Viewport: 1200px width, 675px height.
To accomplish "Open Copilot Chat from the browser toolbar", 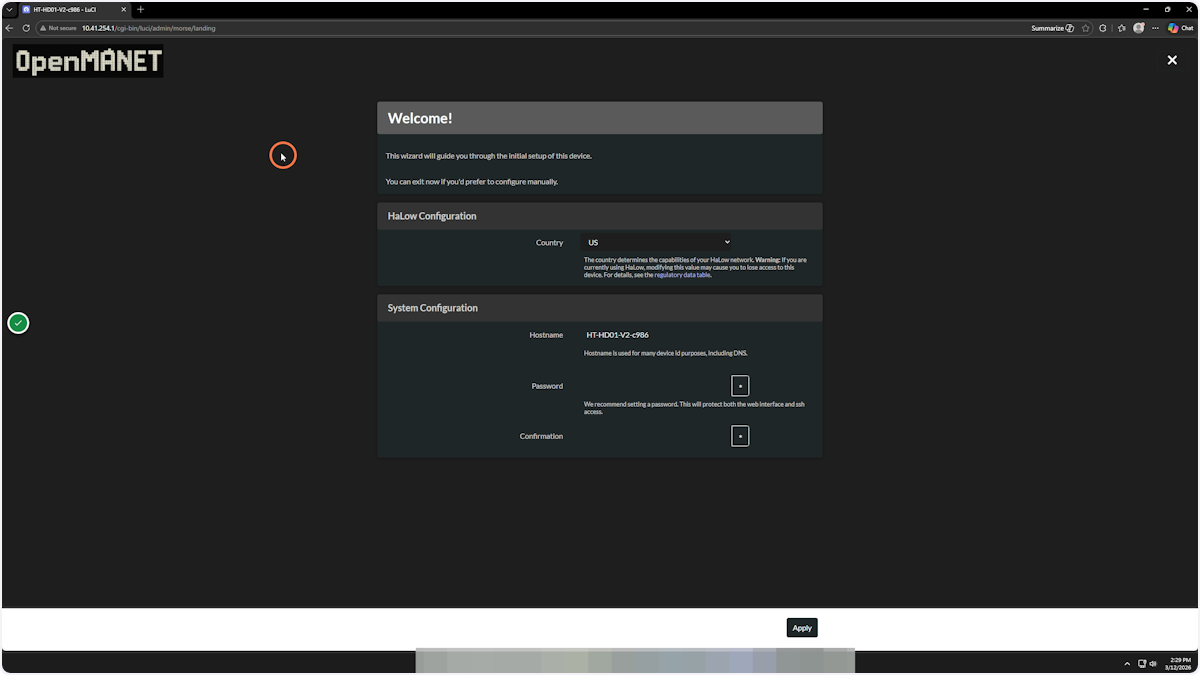I will click(x=1180, y=28).
